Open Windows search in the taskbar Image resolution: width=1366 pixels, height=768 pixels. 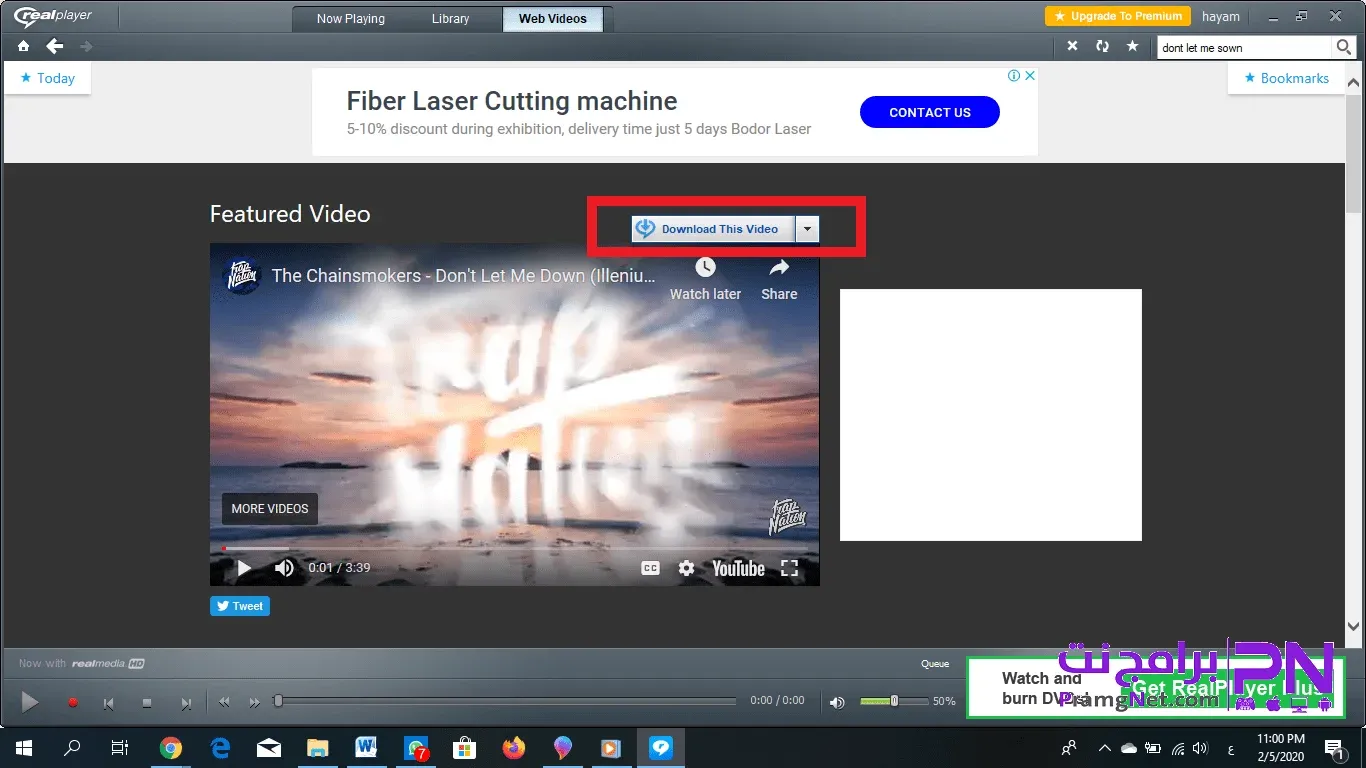point(72,748)
